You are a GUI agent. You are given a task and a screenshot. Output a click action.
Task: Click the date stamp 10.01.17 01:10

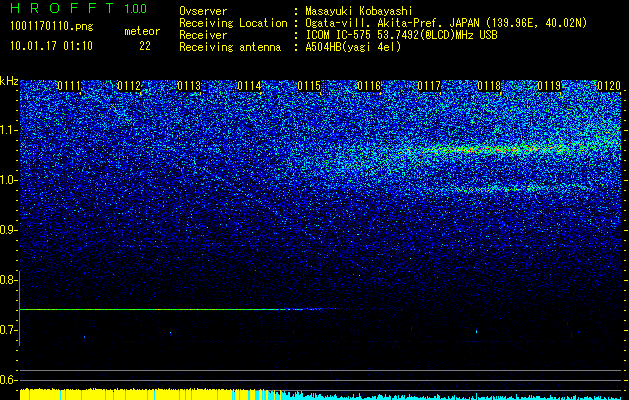pos(51,46)
